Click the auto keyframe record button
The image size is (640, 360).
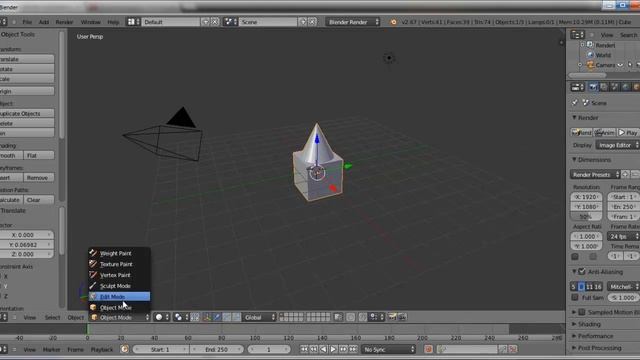click(x=428, y=349)
